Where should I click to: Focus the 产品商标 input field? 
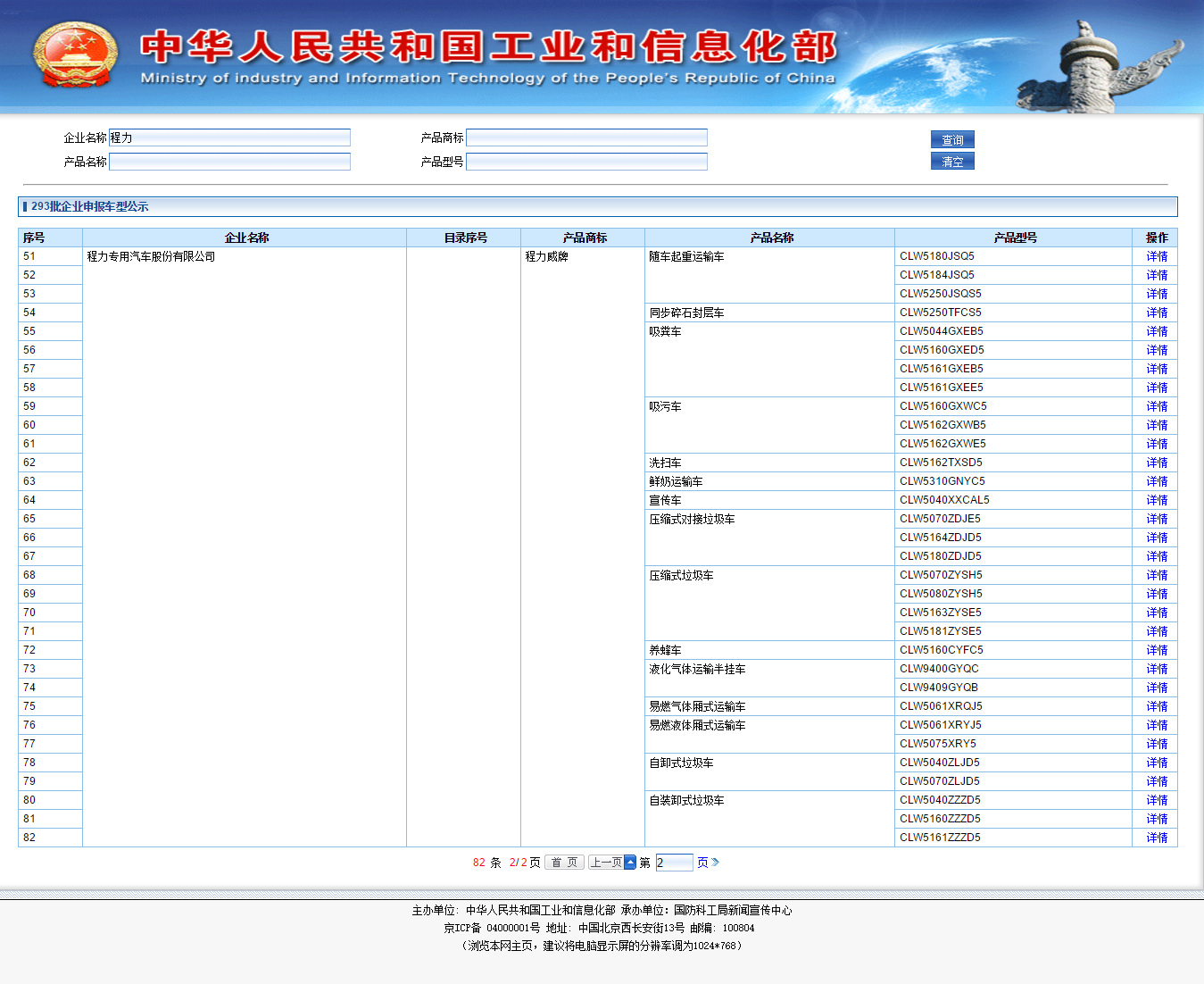click(x=586, y=138)
